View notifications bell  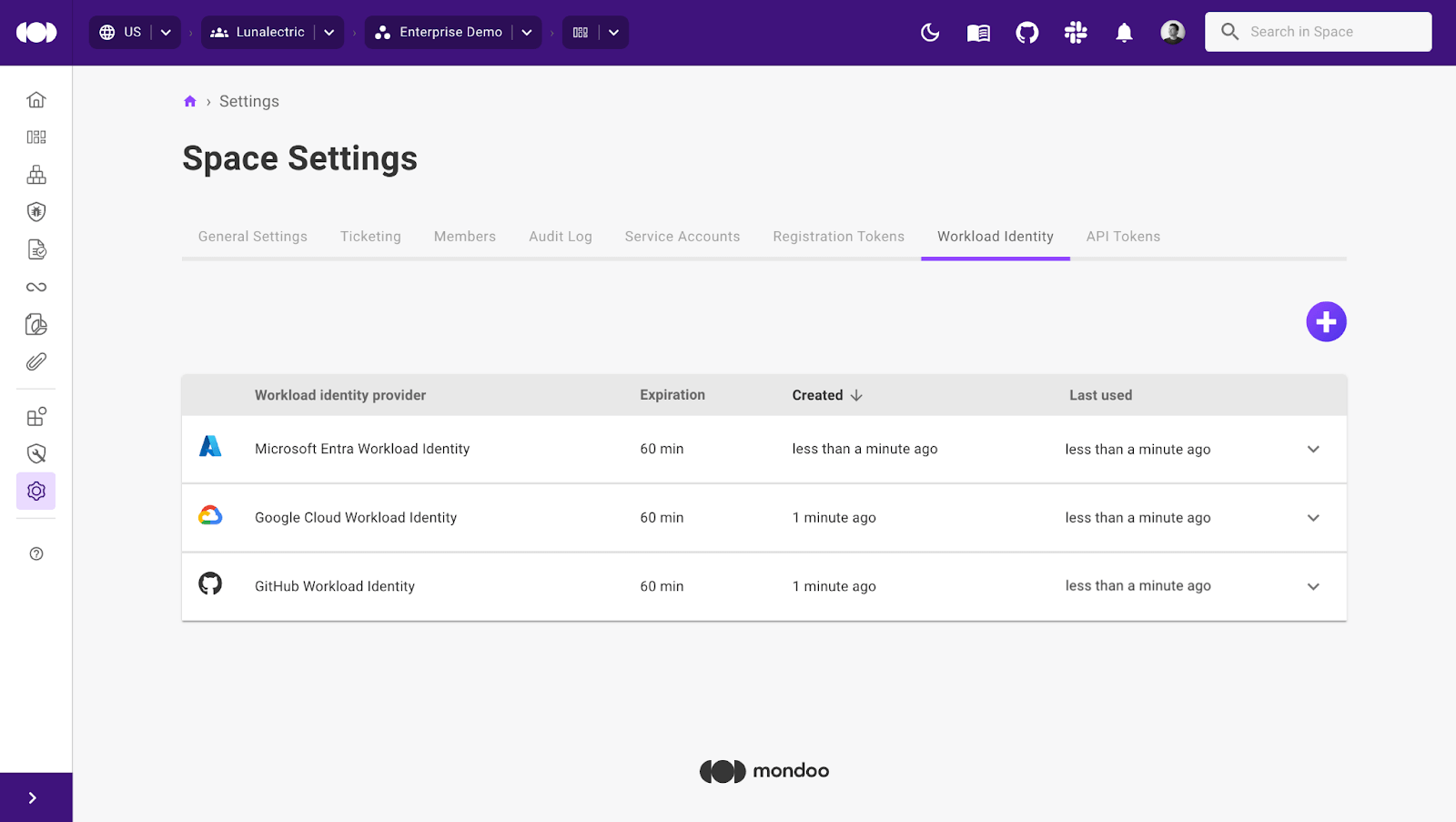pyautogui.click(x=1124, y=33)
